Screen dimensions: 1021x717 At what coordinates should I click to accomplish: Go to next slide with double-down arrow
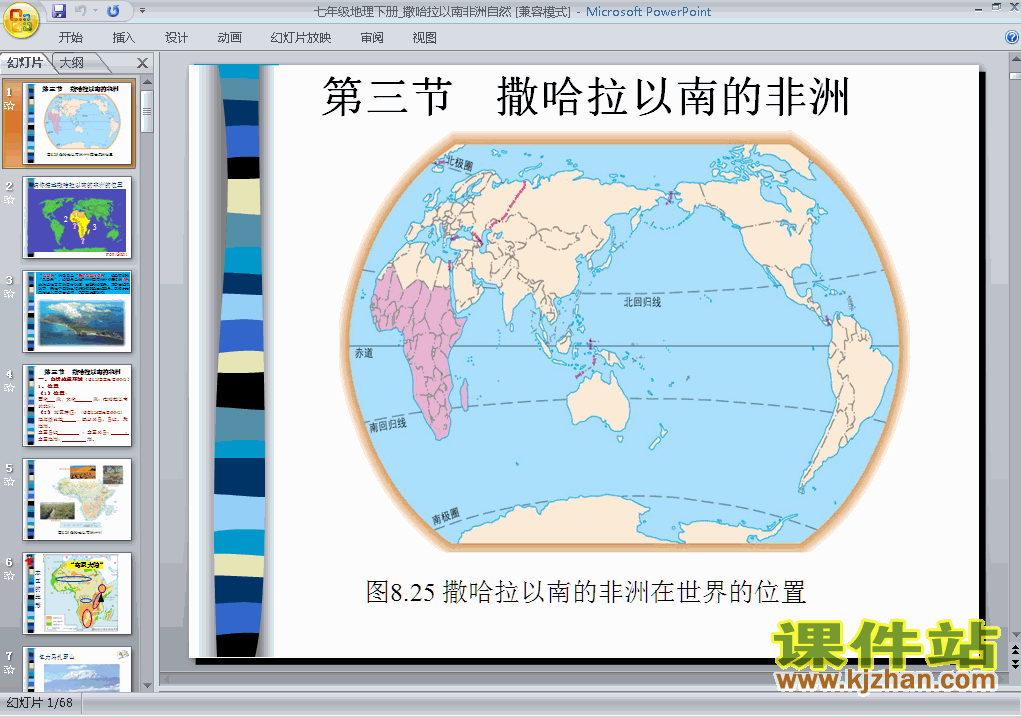(x=1015, y=664)
